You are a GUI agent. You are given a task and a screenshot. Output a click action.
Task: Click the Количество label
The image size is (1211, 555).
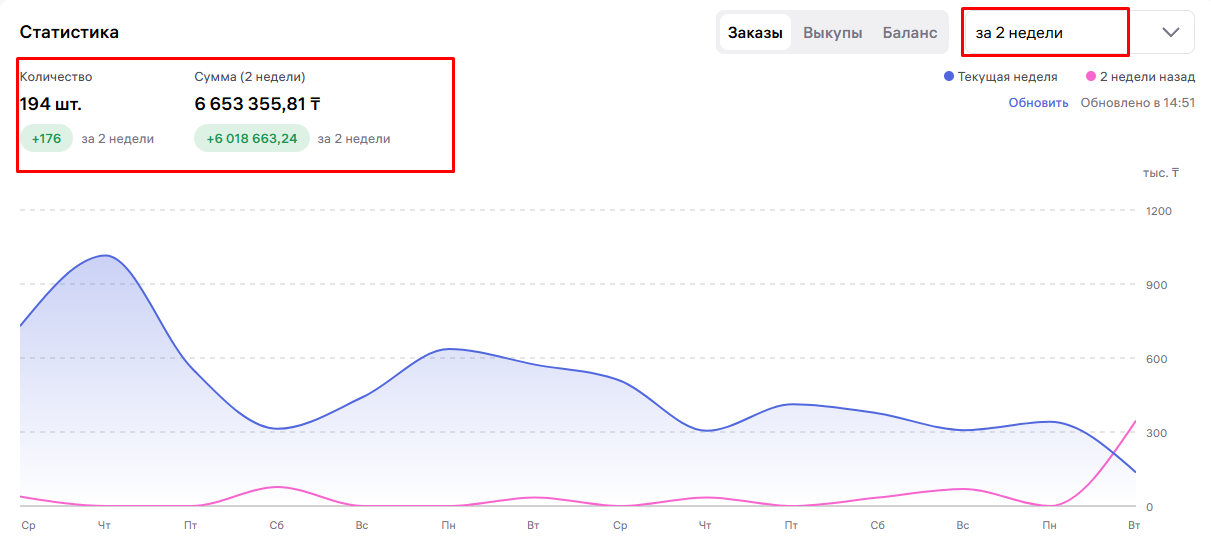coord(56,76)
